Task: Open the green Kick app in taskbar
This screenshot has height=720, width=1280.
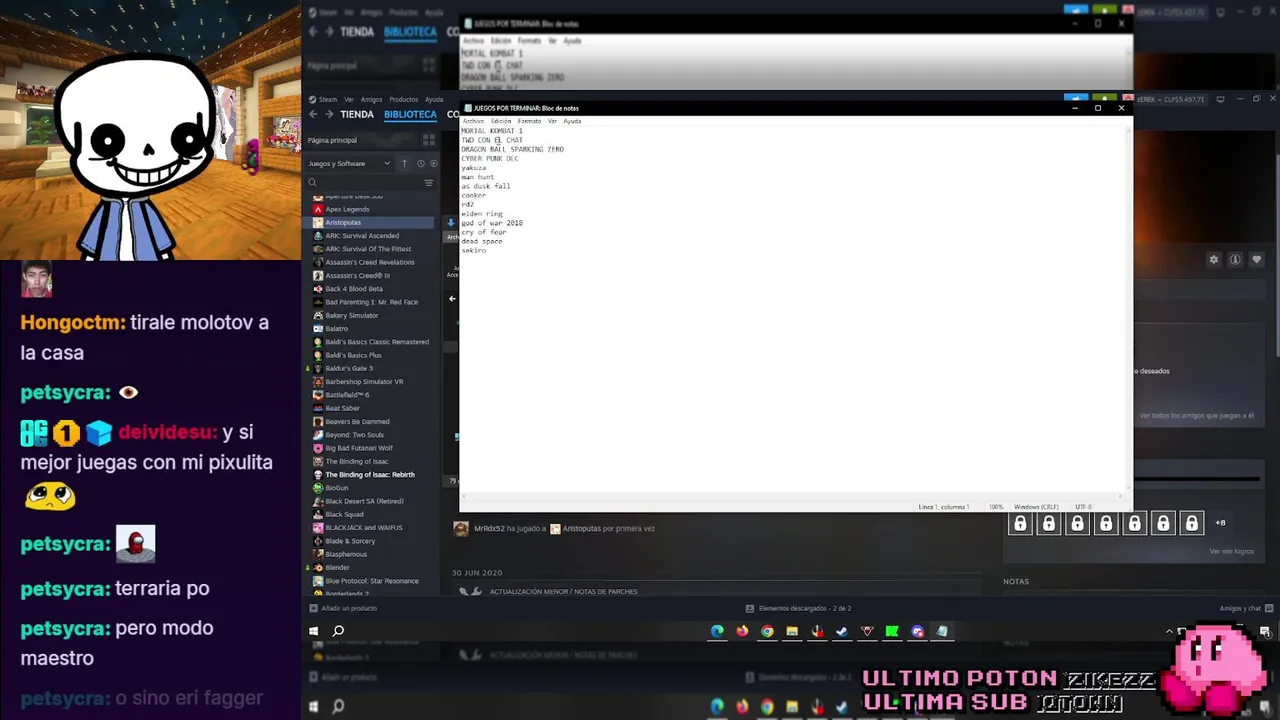Action: [892, 631]
